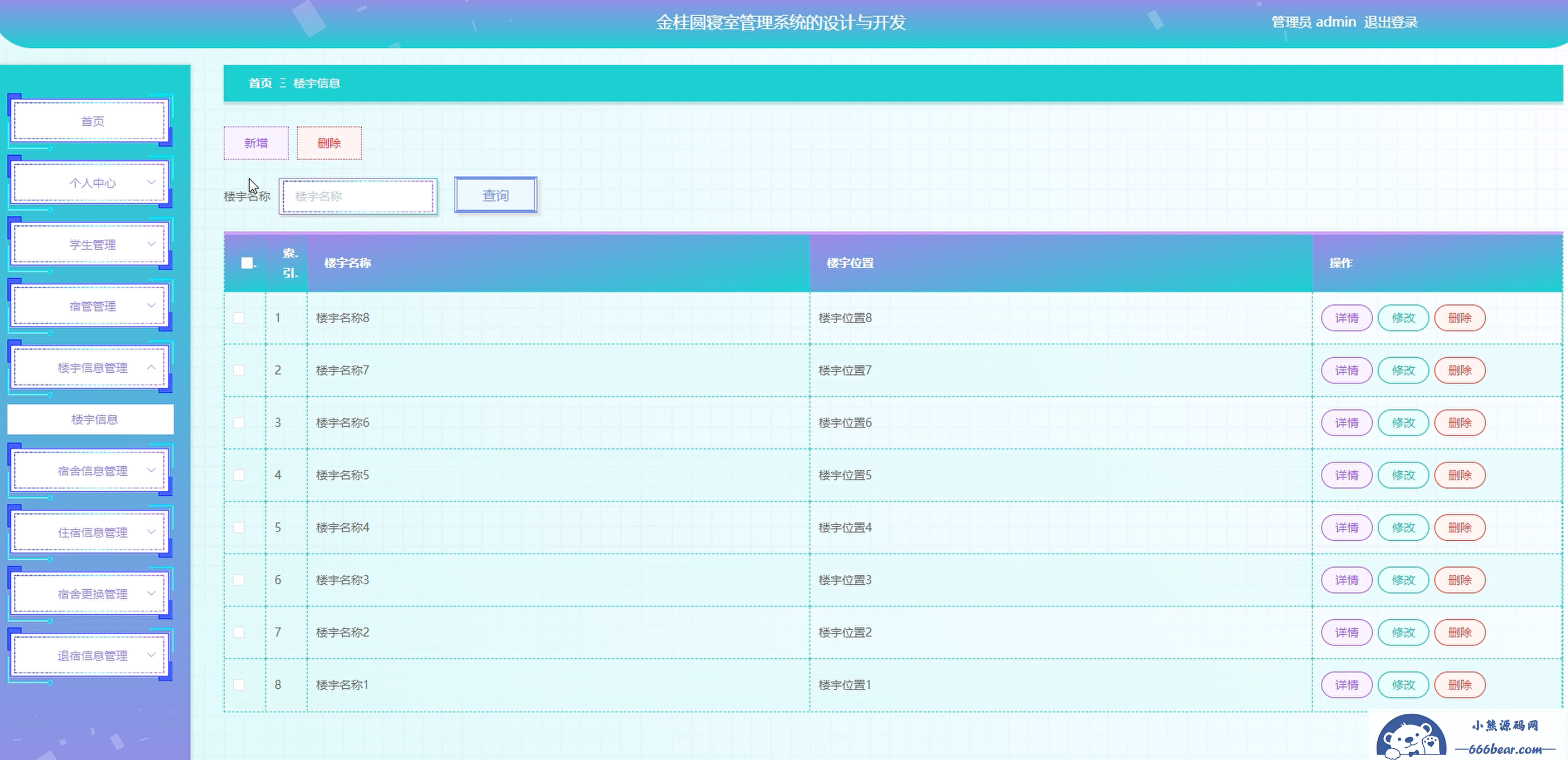
Task: Check the box for row 楼宇名称7
Action: (239, 370)
